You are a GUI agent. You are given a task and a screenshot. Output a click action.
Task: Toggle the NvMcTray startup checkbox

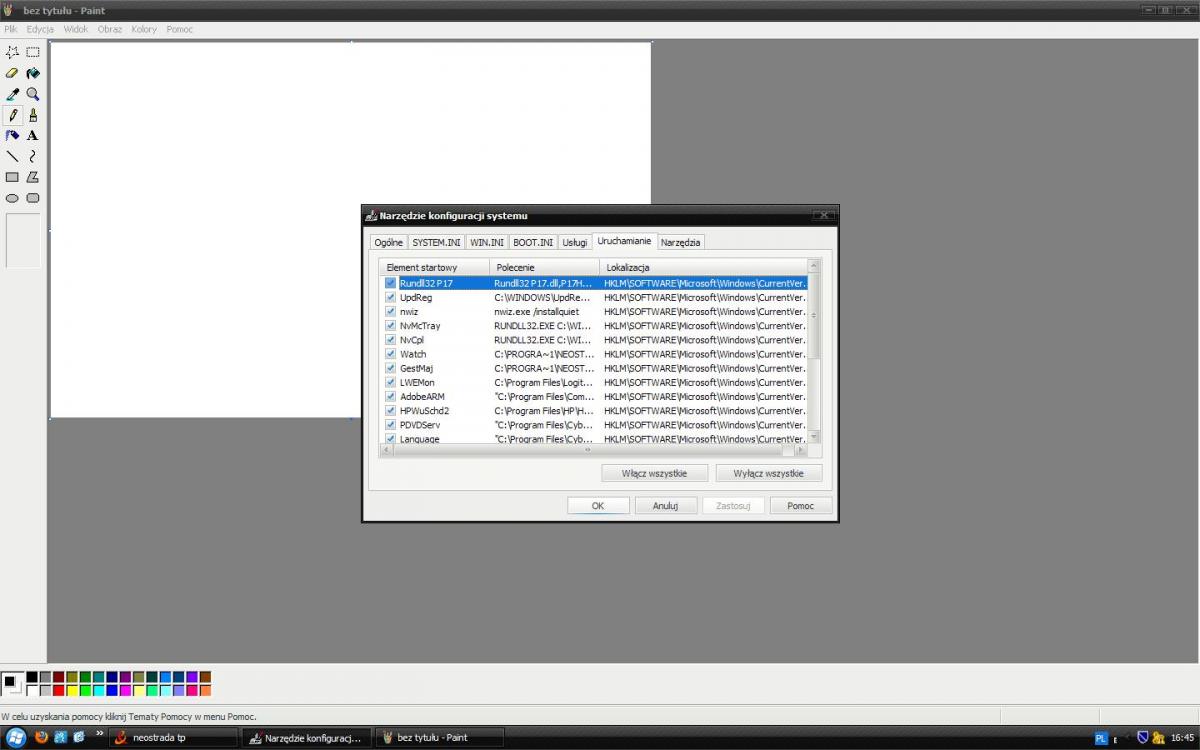(390, 325)
